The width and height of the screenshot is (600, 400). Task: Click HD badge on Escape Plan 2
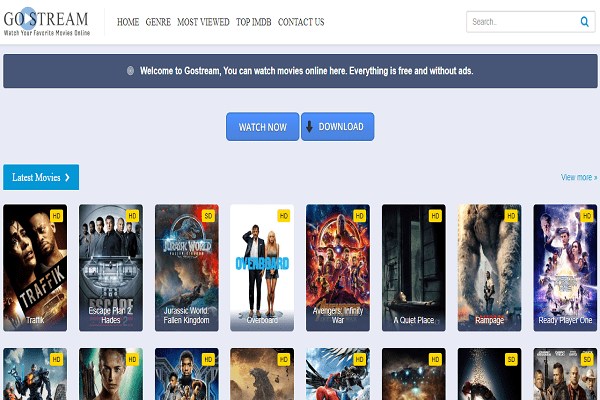(132, 216)
